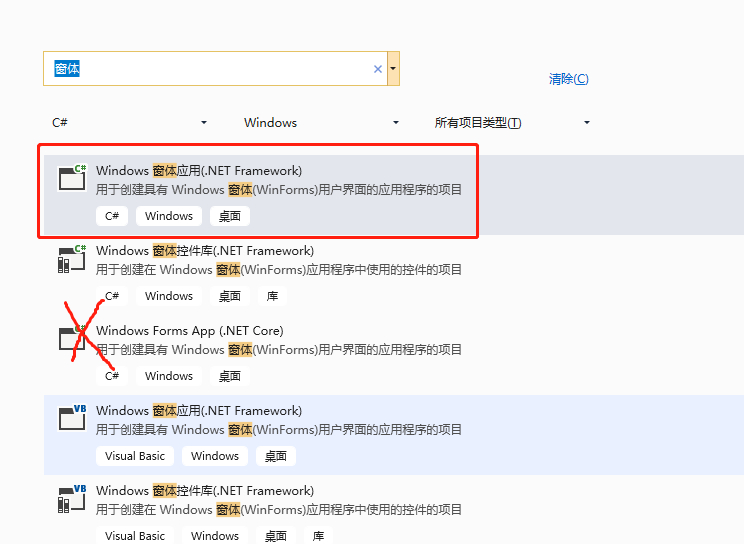744x544 pixels.
Task: Click description of VB 窗体控件库 template
Action: 279,510
